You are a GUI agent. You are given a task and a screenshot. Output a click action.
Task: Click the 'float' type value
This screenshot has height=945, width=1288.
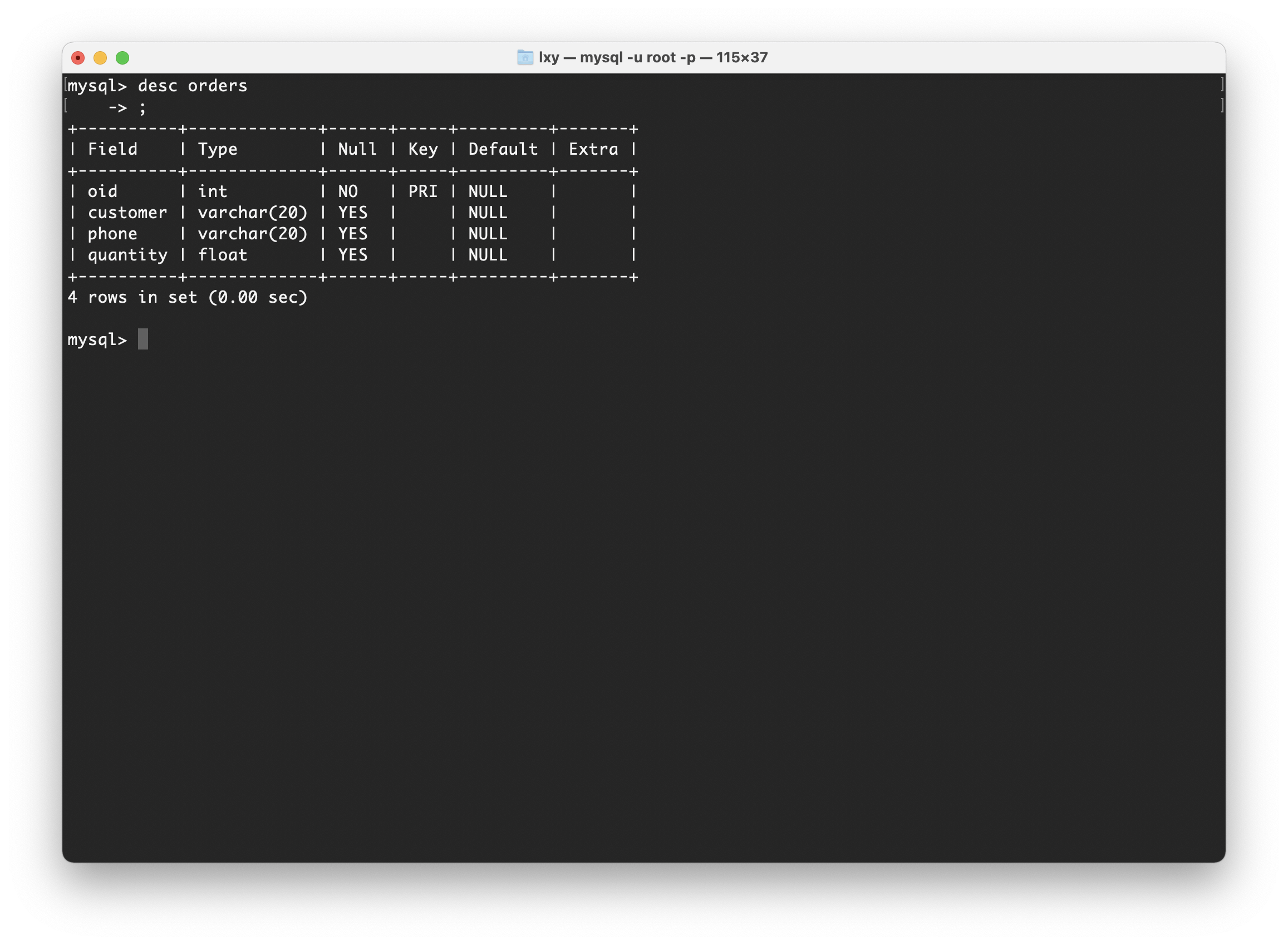[x=223, y=255]
